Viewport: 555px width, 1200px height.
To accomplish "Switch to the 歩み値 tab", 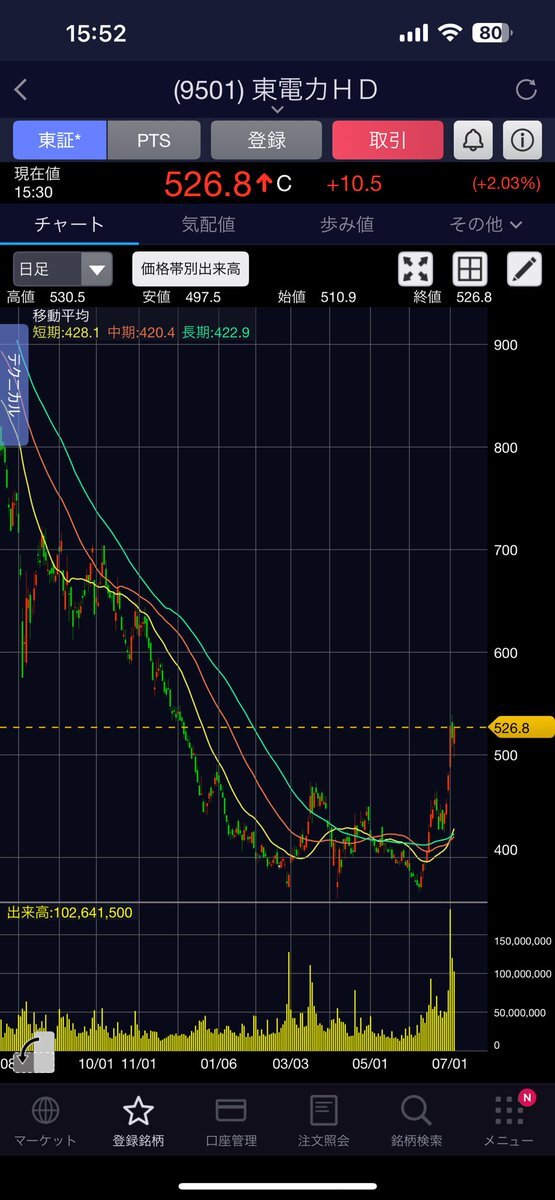I will coord(347,224).
